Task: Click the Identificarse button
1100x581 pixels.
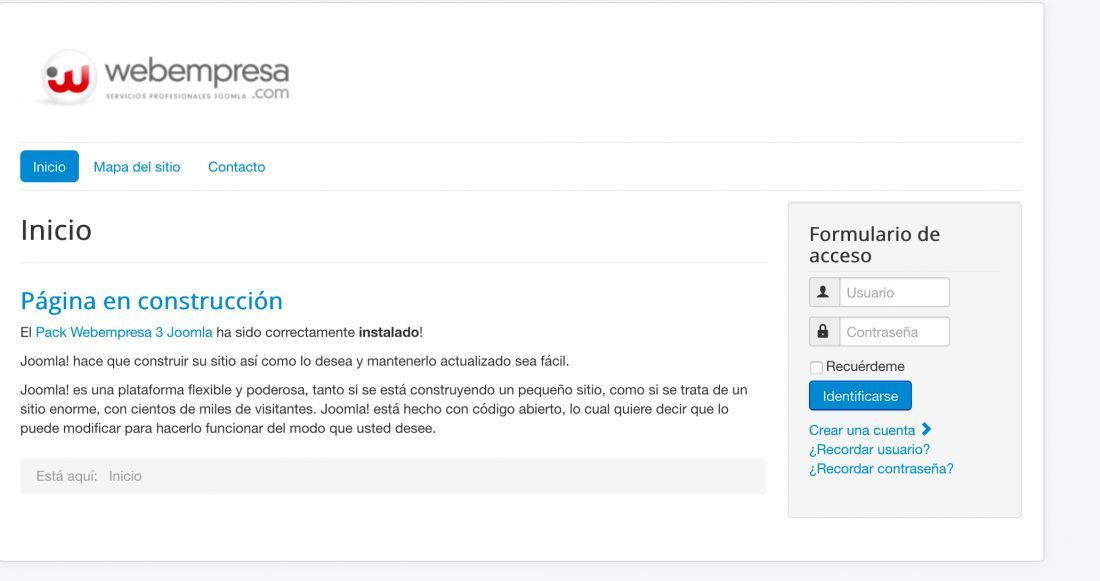Action: click(860, 396)
